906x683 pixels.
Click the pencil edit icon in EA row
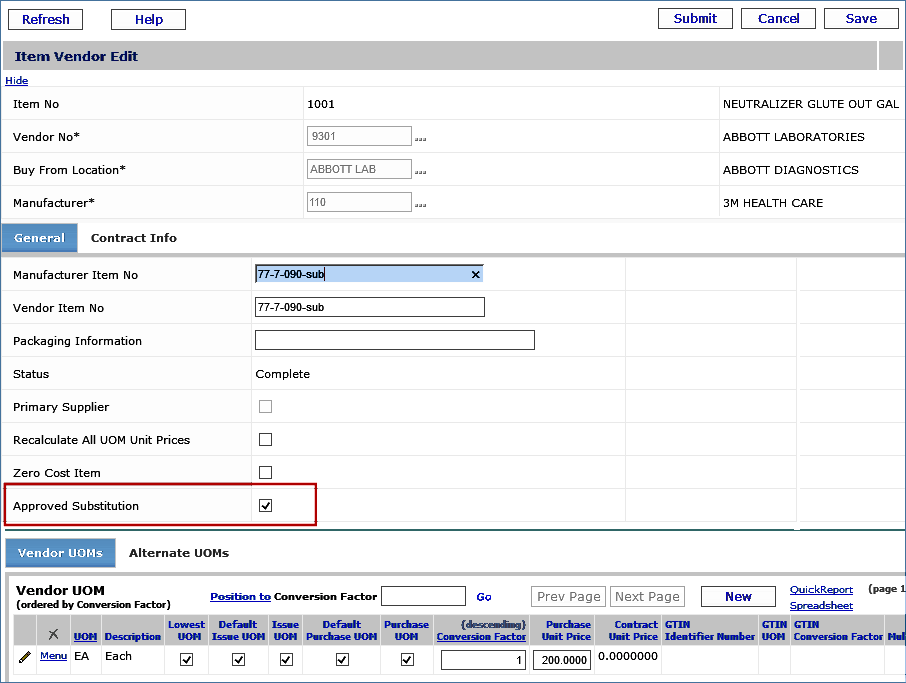point(25,657)
